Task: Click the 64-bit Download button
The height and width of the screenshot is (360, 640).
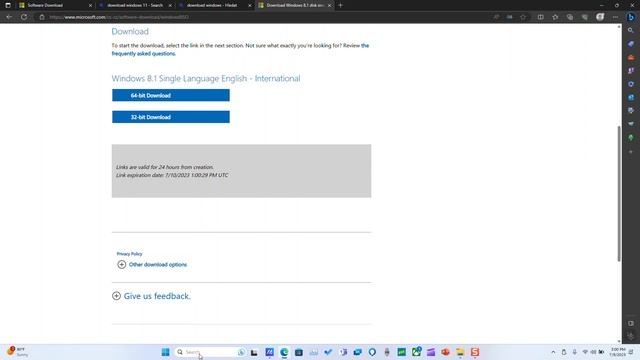Action: [x=171, y=95]
